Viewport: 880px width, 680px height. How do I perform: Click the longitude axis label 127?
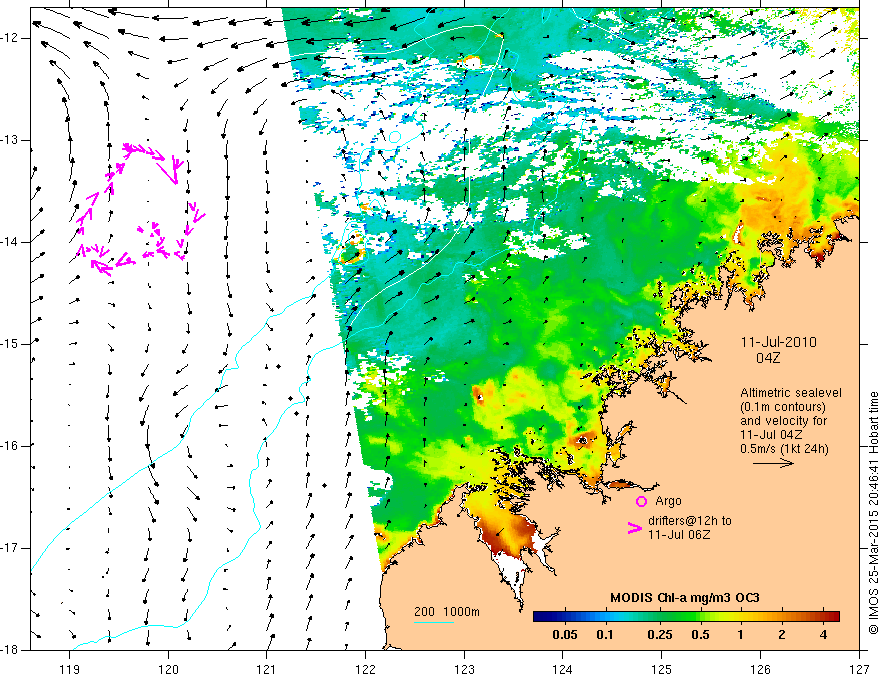pyautogui.click(x=859, y=669)
